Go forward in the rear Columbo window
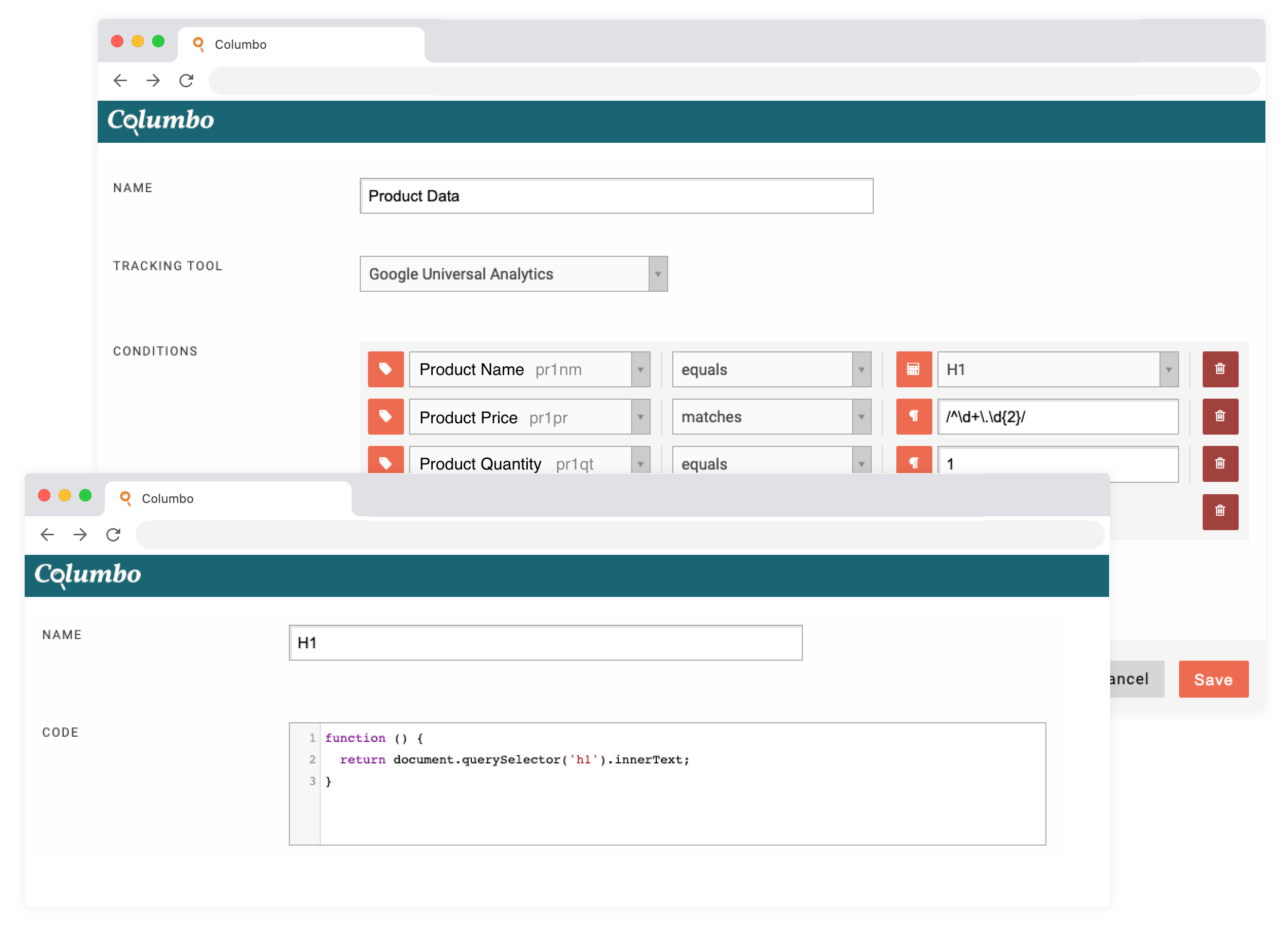This screenshot has height=936, width=1288. tap(153, 81)
